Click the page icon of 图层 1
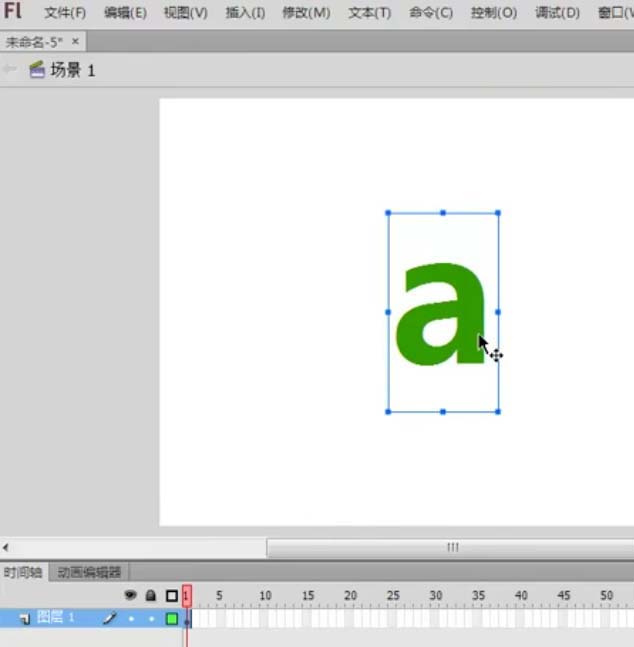This screenshot has height=647, width=634. point(24,619)
